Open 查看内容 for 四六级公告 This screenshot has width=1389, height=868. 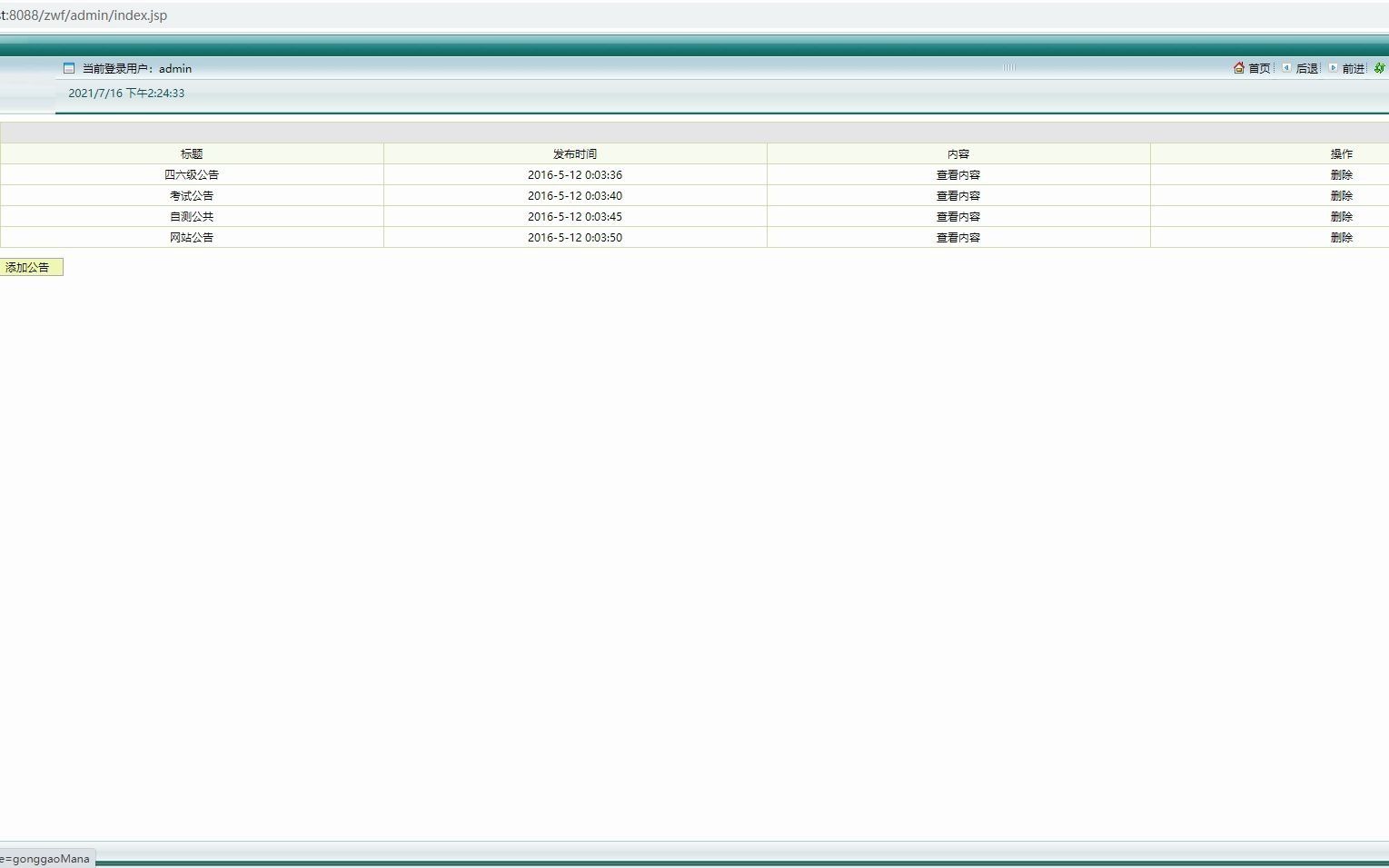pos(957,174)
